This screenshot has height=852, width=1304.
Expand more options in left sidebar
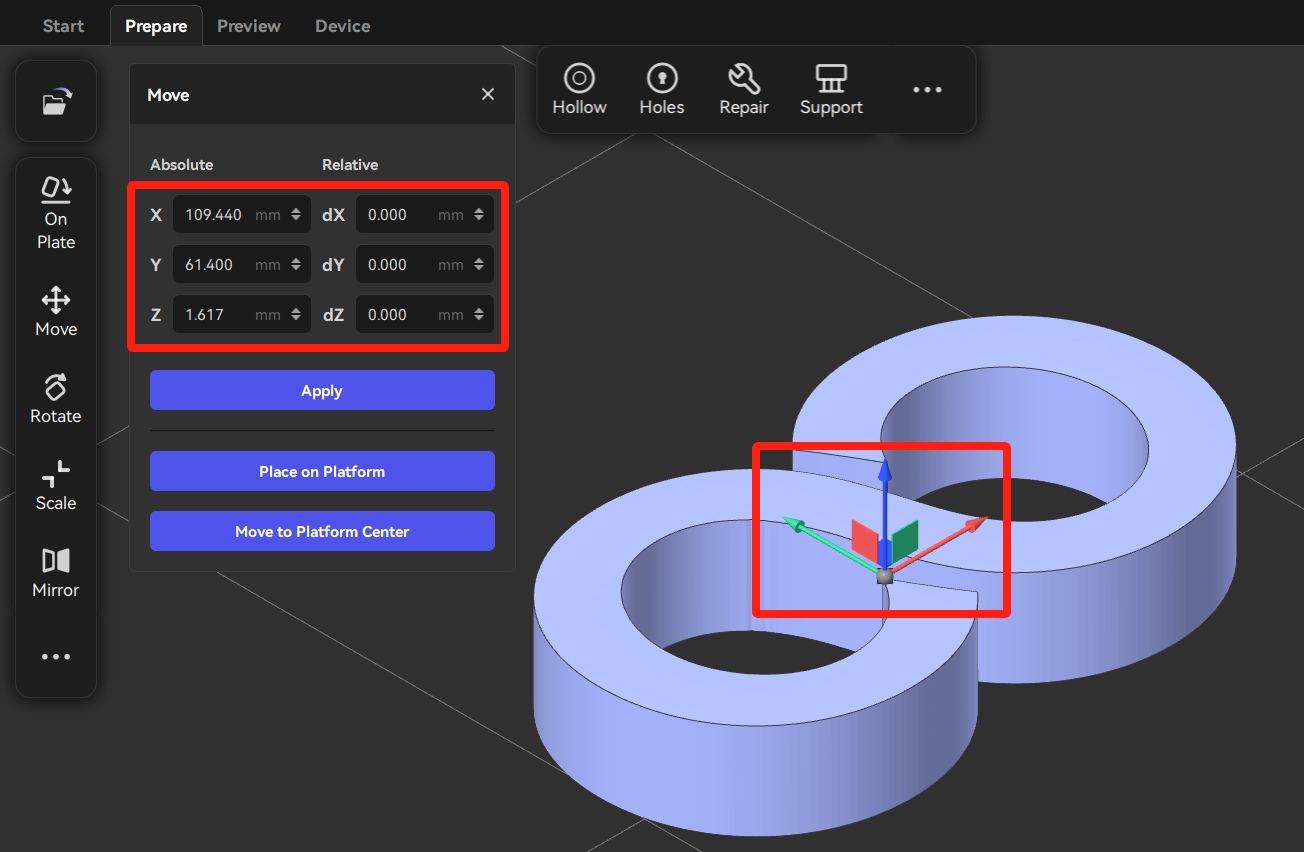56,657
